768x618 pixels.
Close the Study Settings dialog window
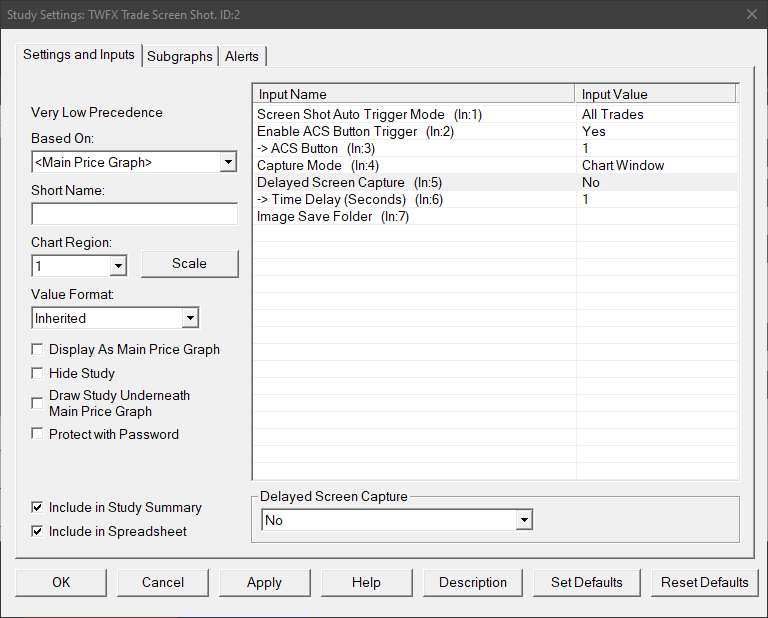point(751,14)
